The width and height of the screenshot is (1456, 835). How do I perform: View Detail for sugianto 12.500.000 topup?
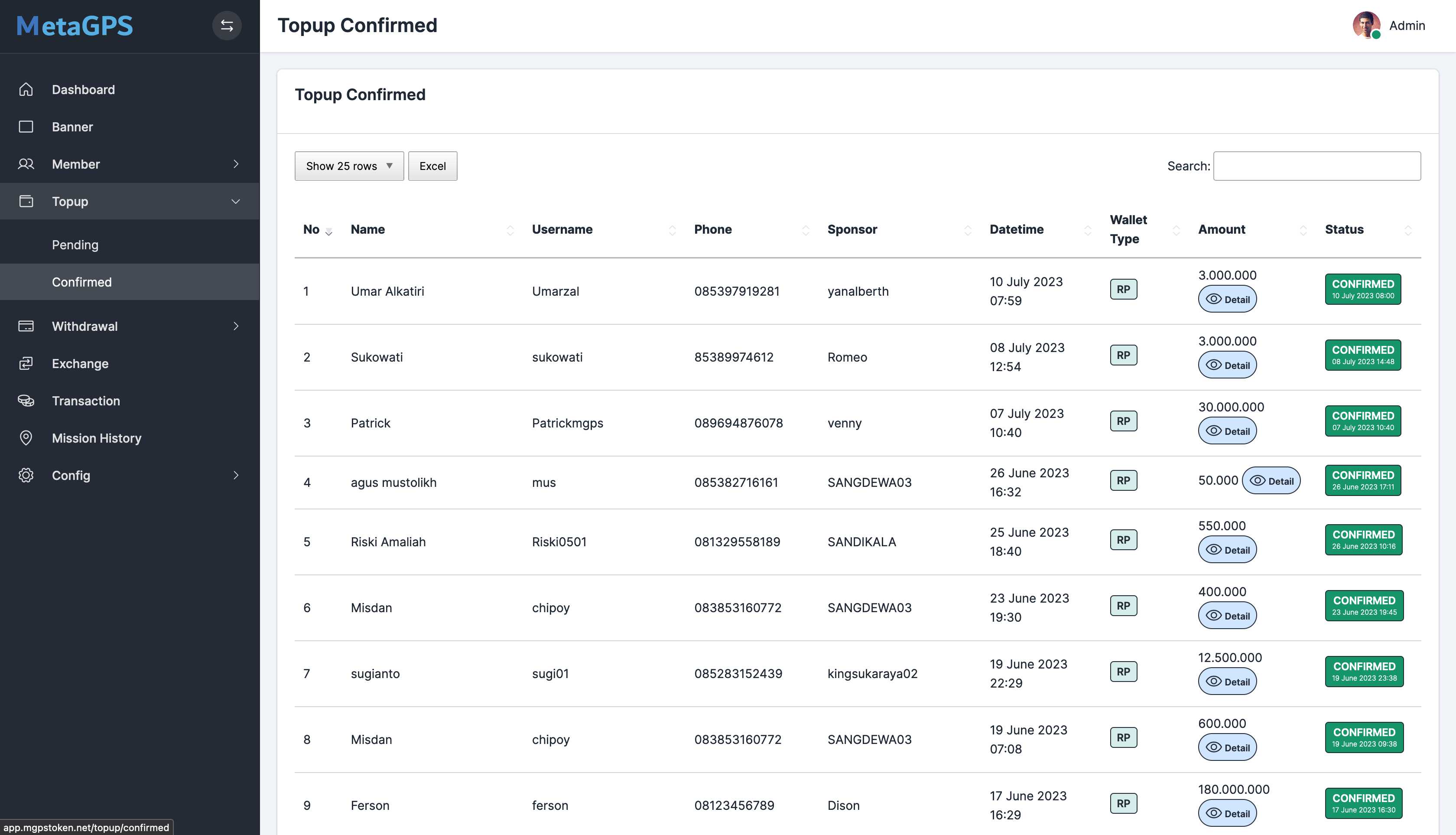click(x=1227, y=682)
